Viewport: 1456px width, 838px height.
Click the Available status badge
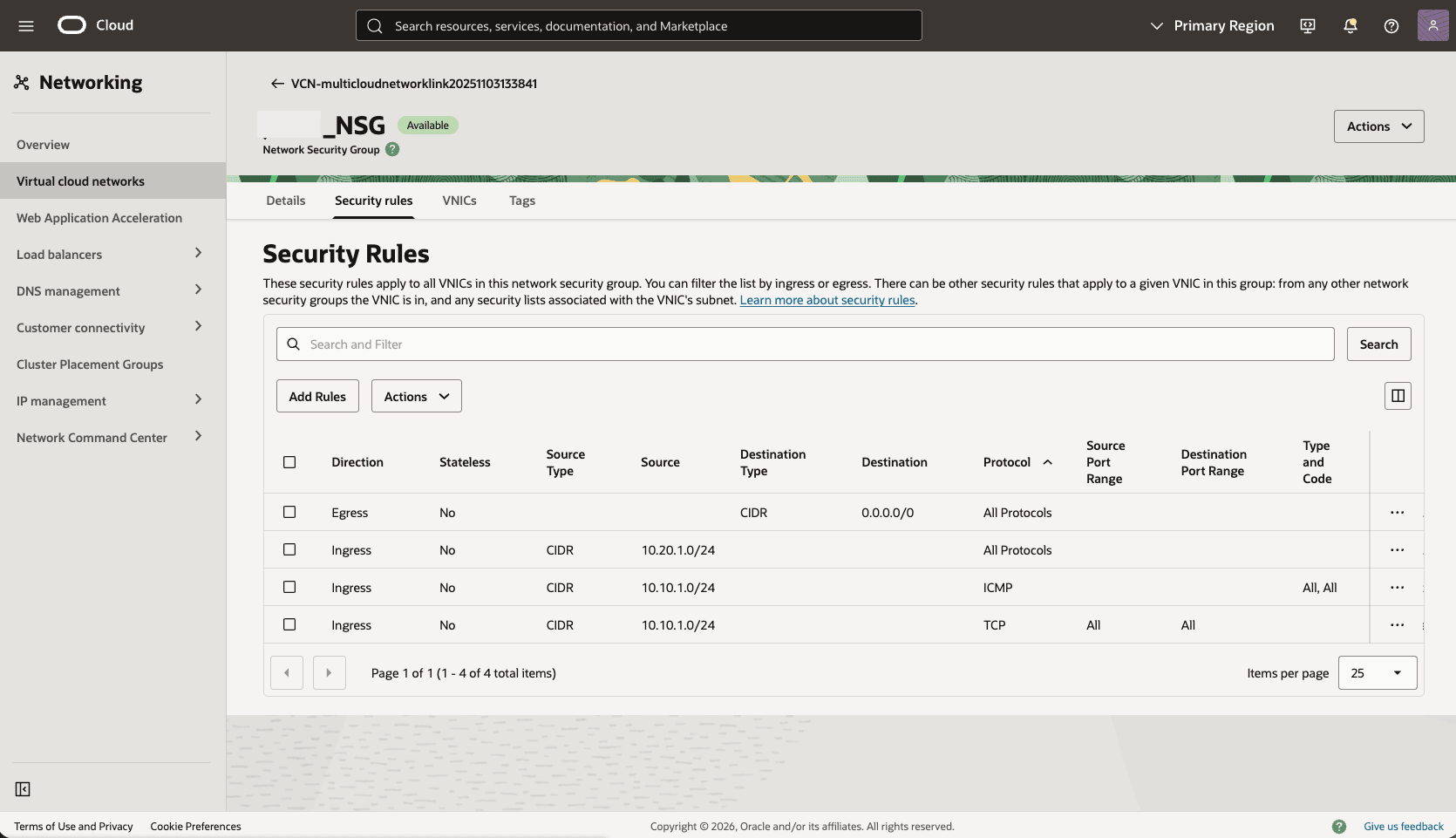(428, 126)
